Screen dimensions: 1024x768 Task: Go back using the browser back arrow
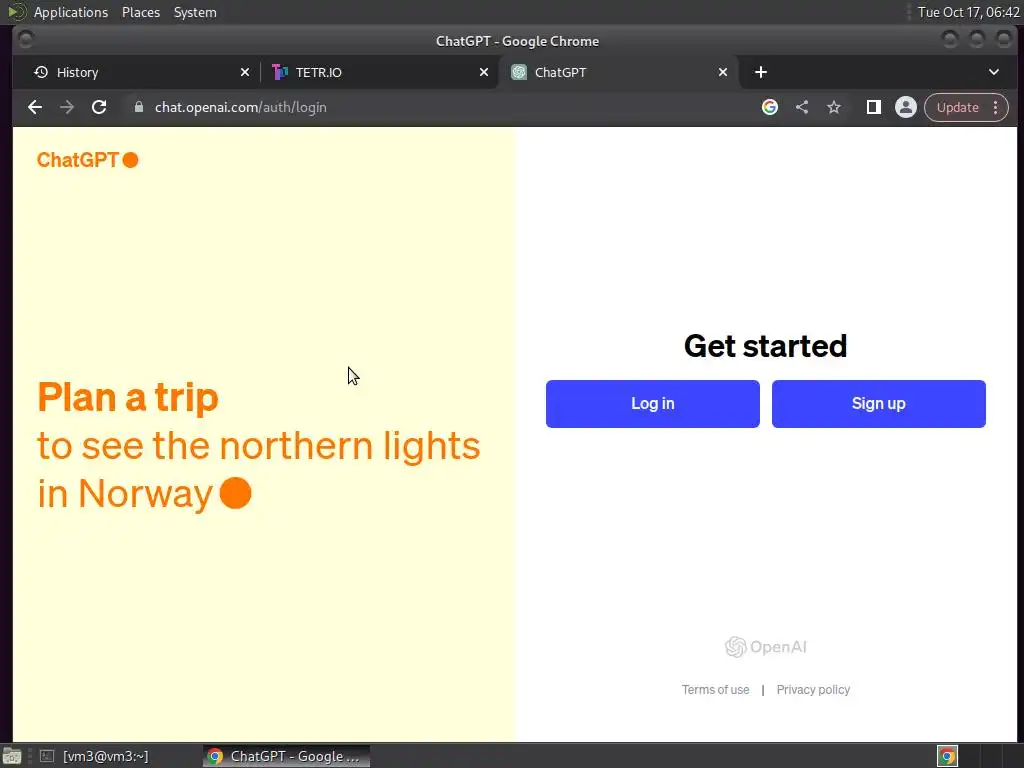tap(35, 107)
